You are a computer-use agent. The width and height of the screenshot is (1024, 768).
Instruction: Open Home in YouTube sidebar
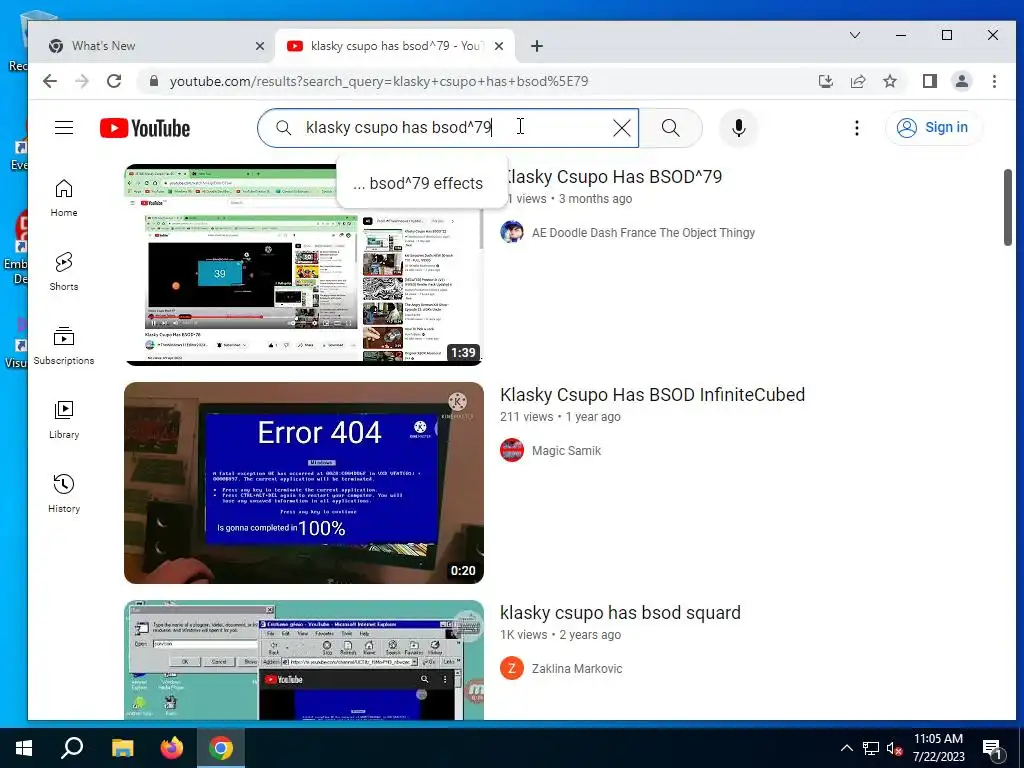click(x=64, y=198)
